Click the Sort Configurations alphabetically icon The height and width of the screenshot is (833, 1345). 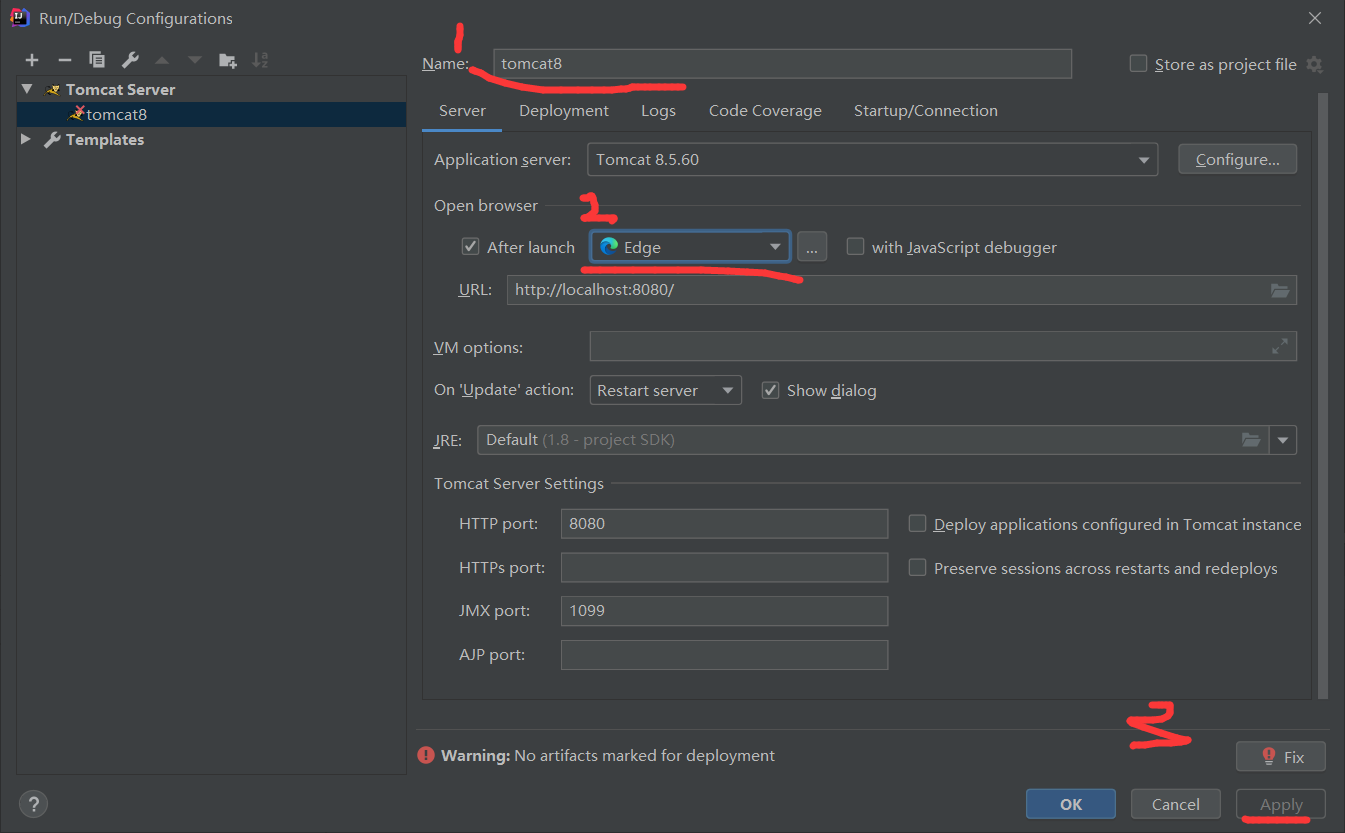click(260, 60)
